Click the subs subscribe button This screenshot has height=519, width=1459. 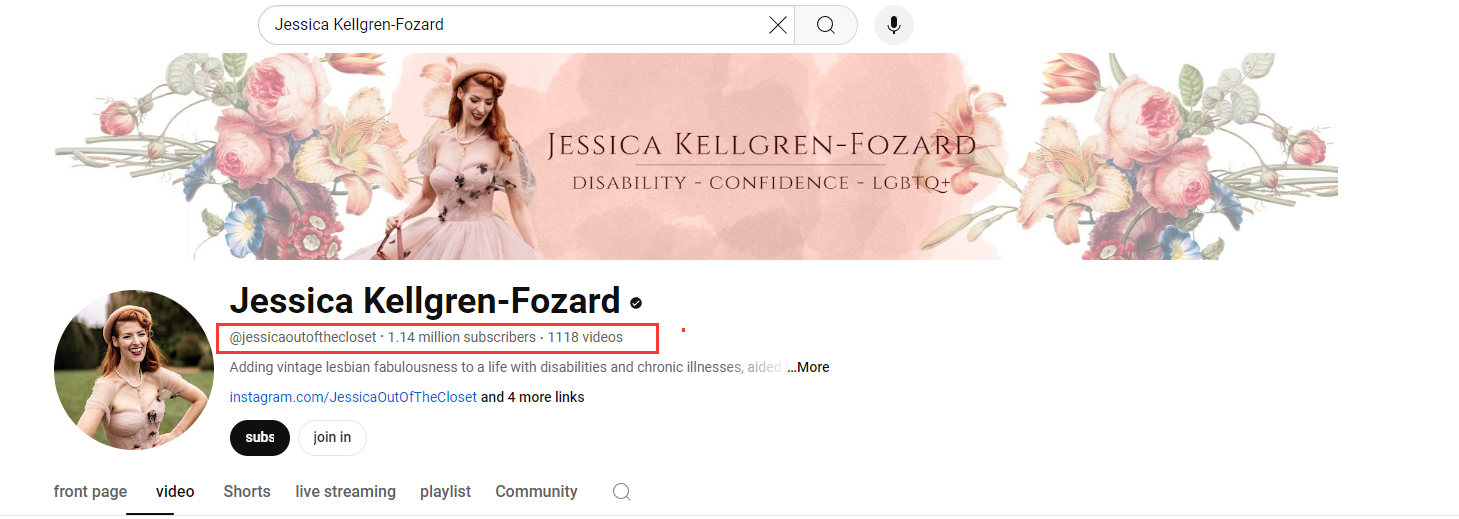tap(260, 438)
